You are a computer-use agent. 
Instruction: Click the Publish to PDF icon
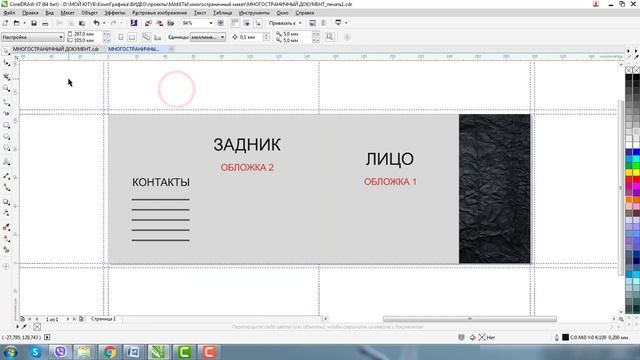[171, 23]
